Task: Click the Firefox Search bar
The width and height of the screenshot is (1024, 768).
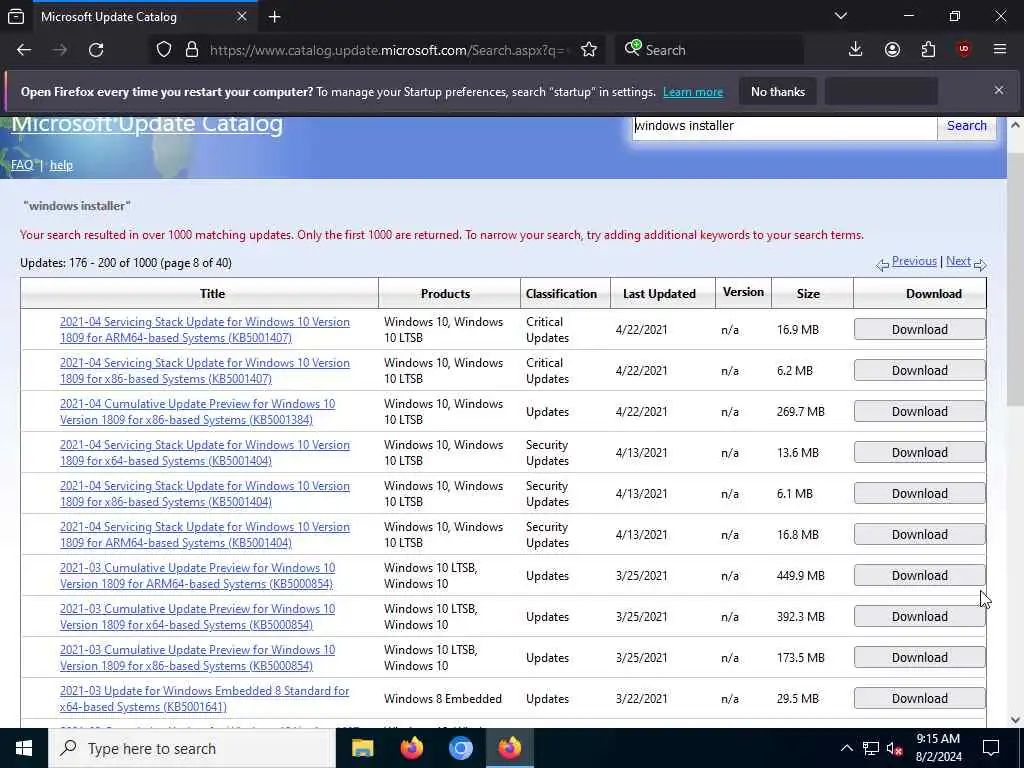Action: click(709, 50)
